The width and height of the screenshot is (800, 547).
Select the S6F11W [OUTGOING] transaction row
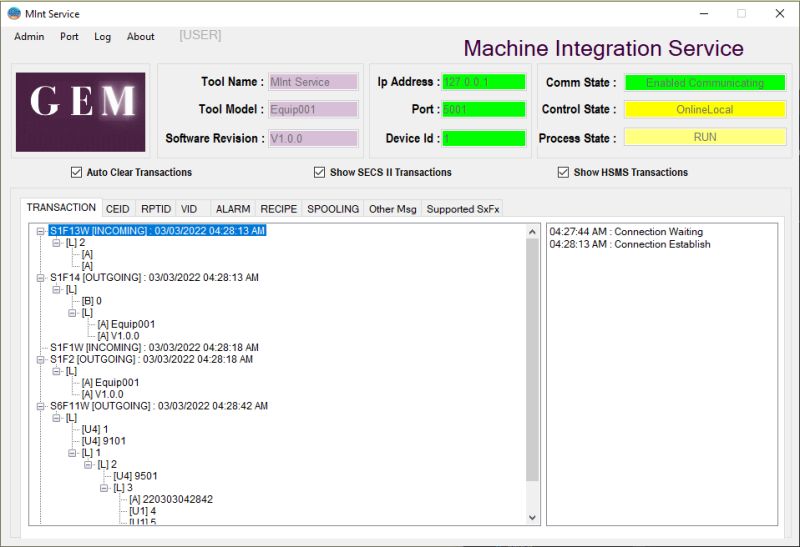[x=159, y=406]
